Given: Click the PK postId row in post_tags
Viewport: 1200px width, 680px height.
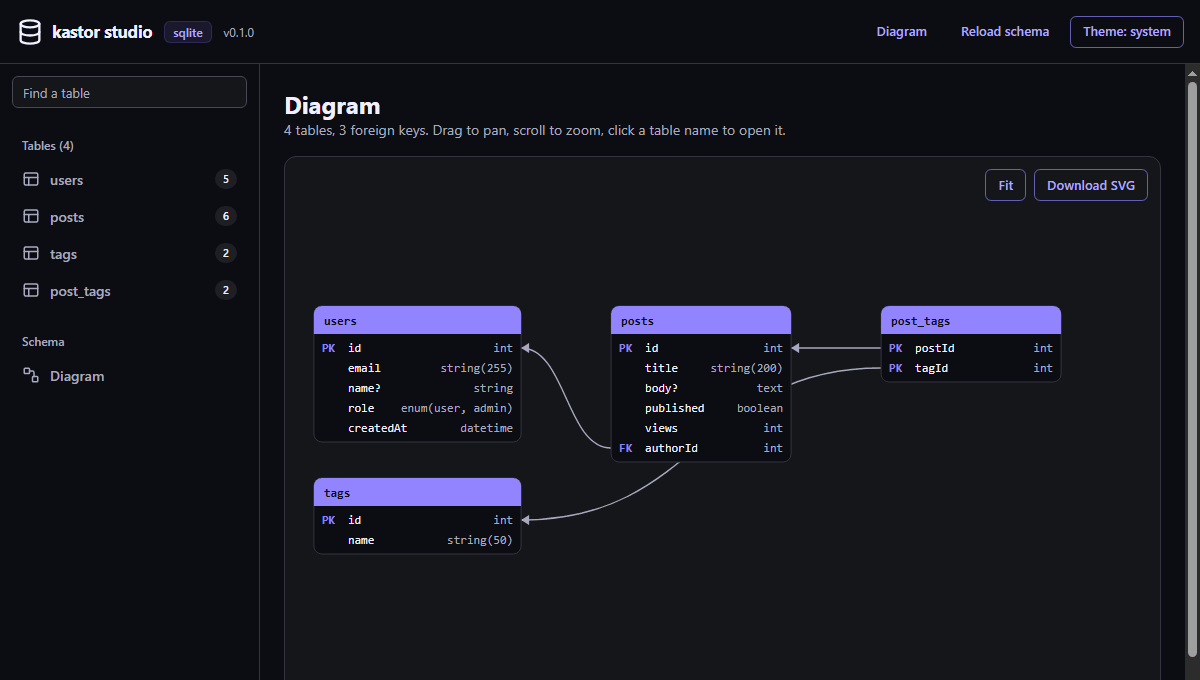Looking at the screenshot, I should (x=971, y=348).
